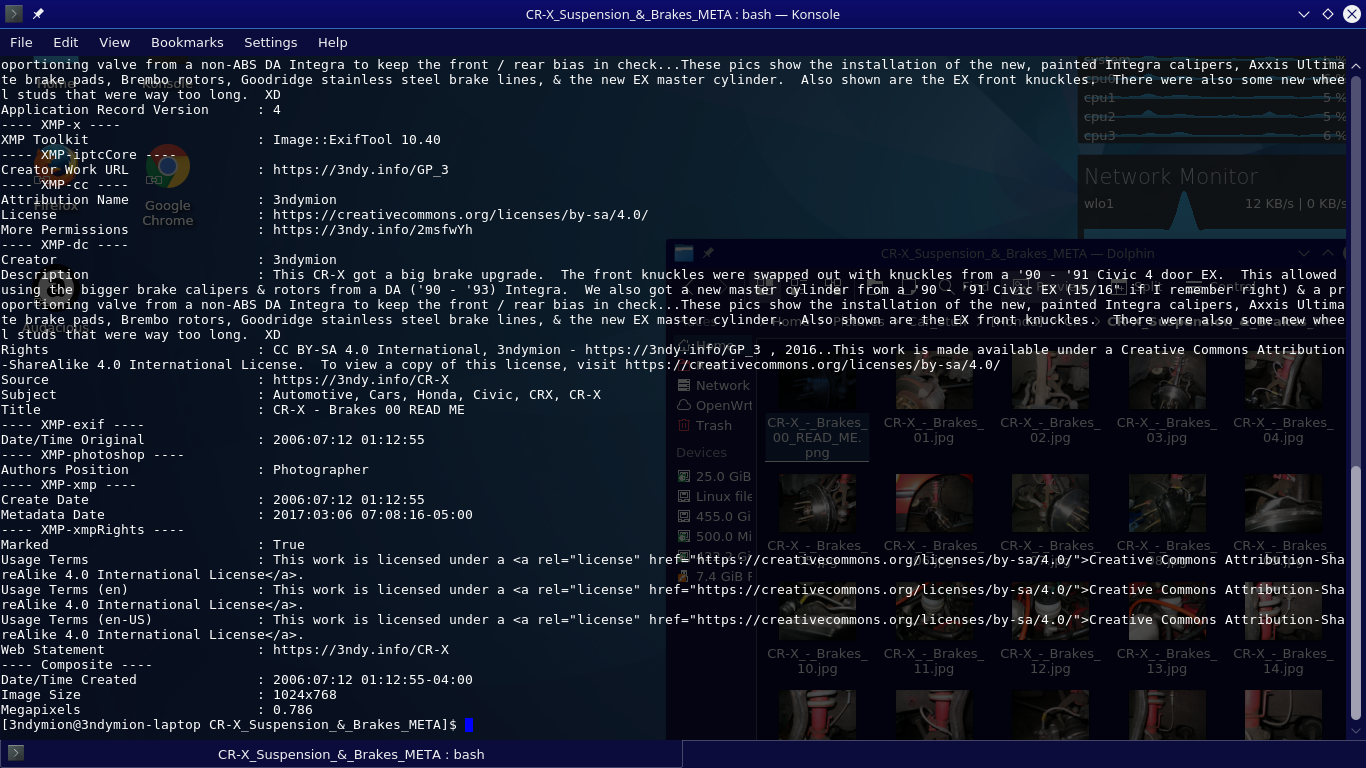Open the File menu
This screenshot has width=1366, height=768.
click(21, 42)
